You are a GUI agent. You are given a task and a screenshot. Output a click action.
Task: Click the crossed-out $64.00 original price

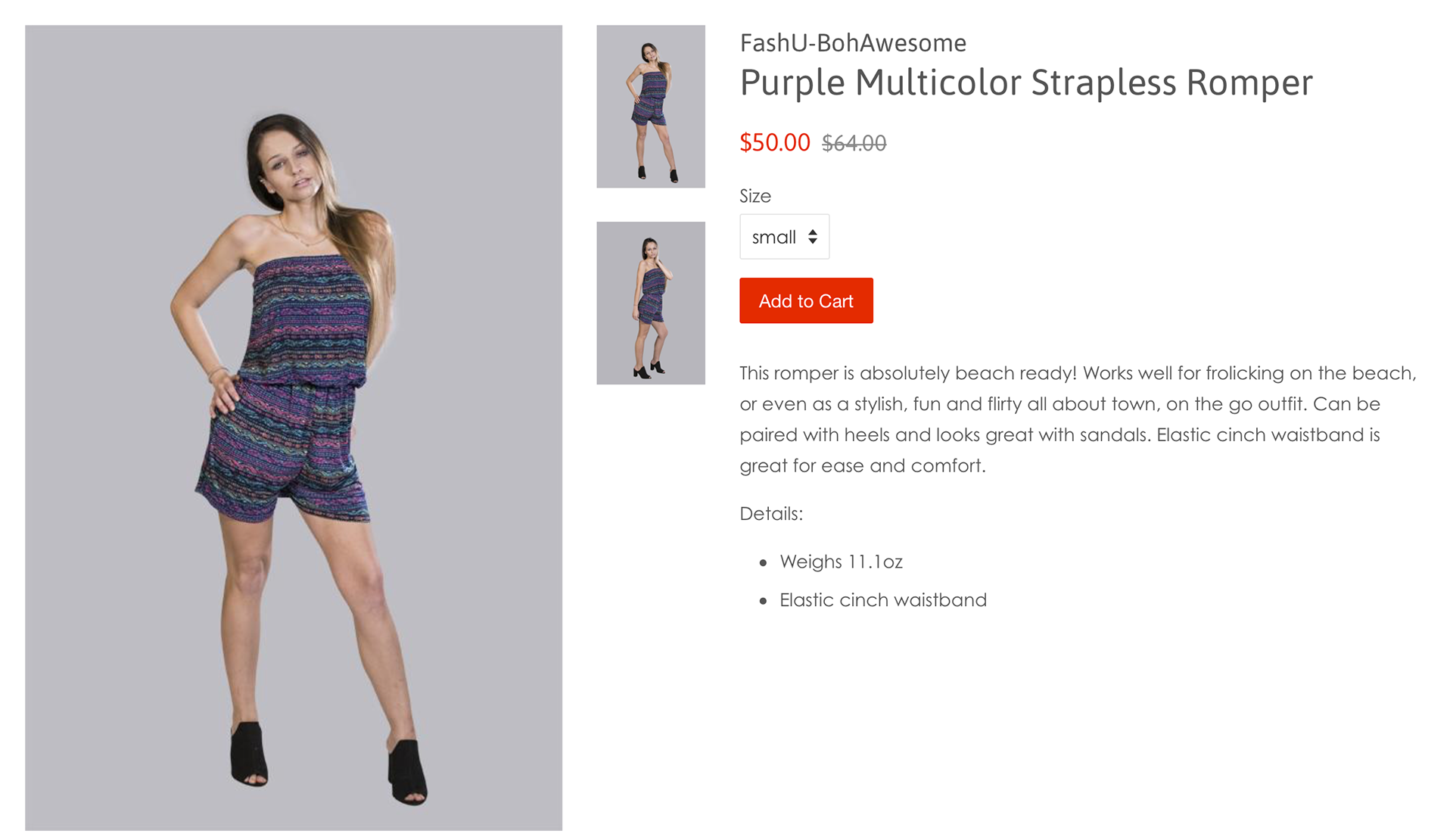pos(854,143)
